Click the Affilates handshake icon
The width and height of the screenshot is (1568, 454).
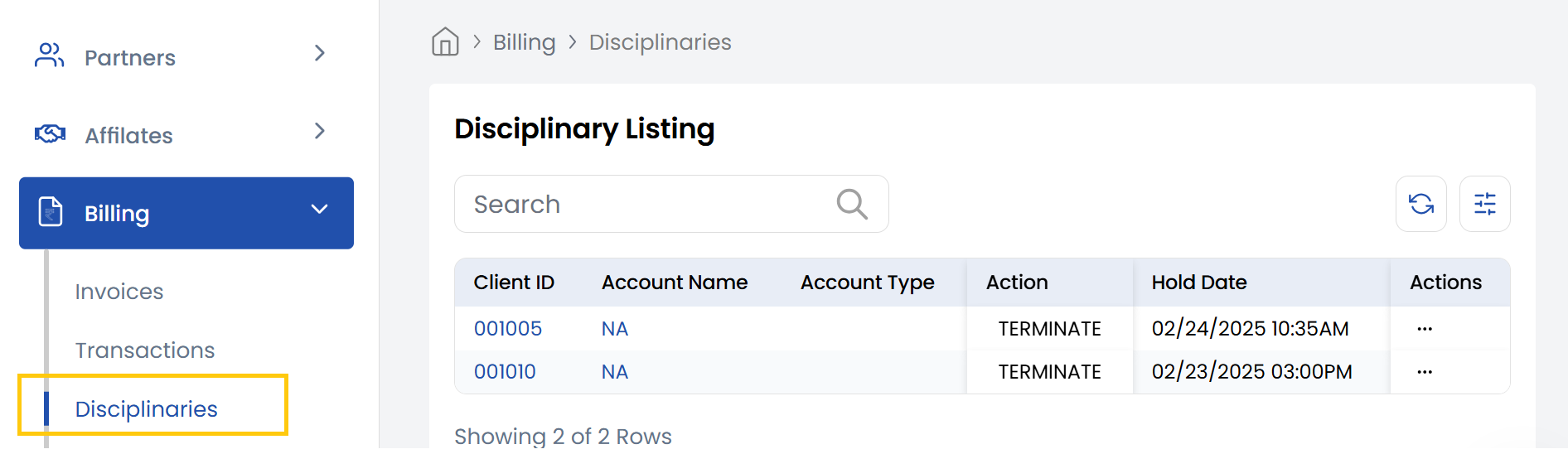(50, 134)
